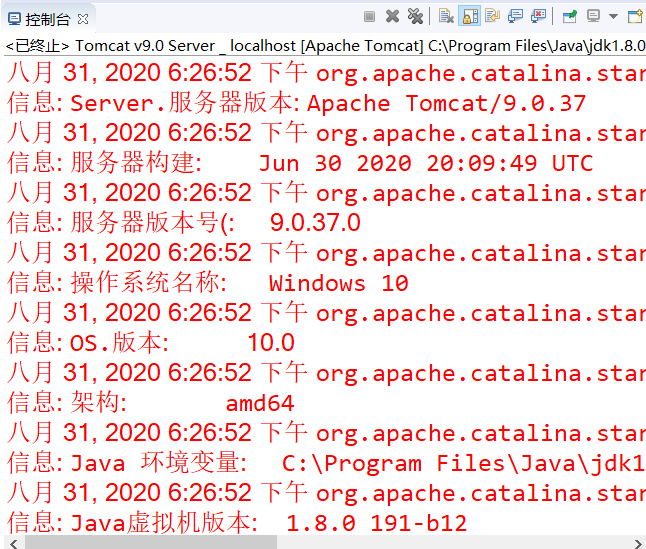The width and height of the screenshot is (646, 549).
Task: Click the '服务器构建' label
Action: (136, 163)
